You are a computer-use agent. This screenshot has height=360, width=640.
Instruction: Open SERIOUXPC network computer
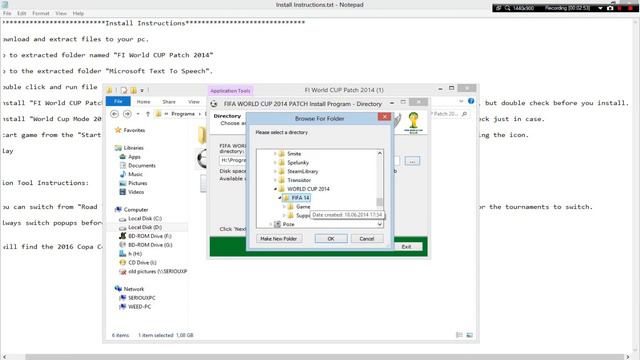142,298
